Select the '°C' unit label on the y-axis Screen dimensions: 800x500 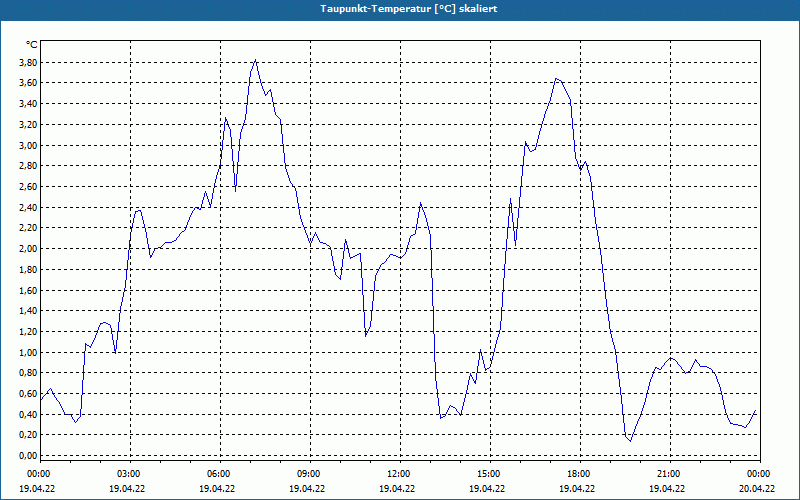[32, 45]
